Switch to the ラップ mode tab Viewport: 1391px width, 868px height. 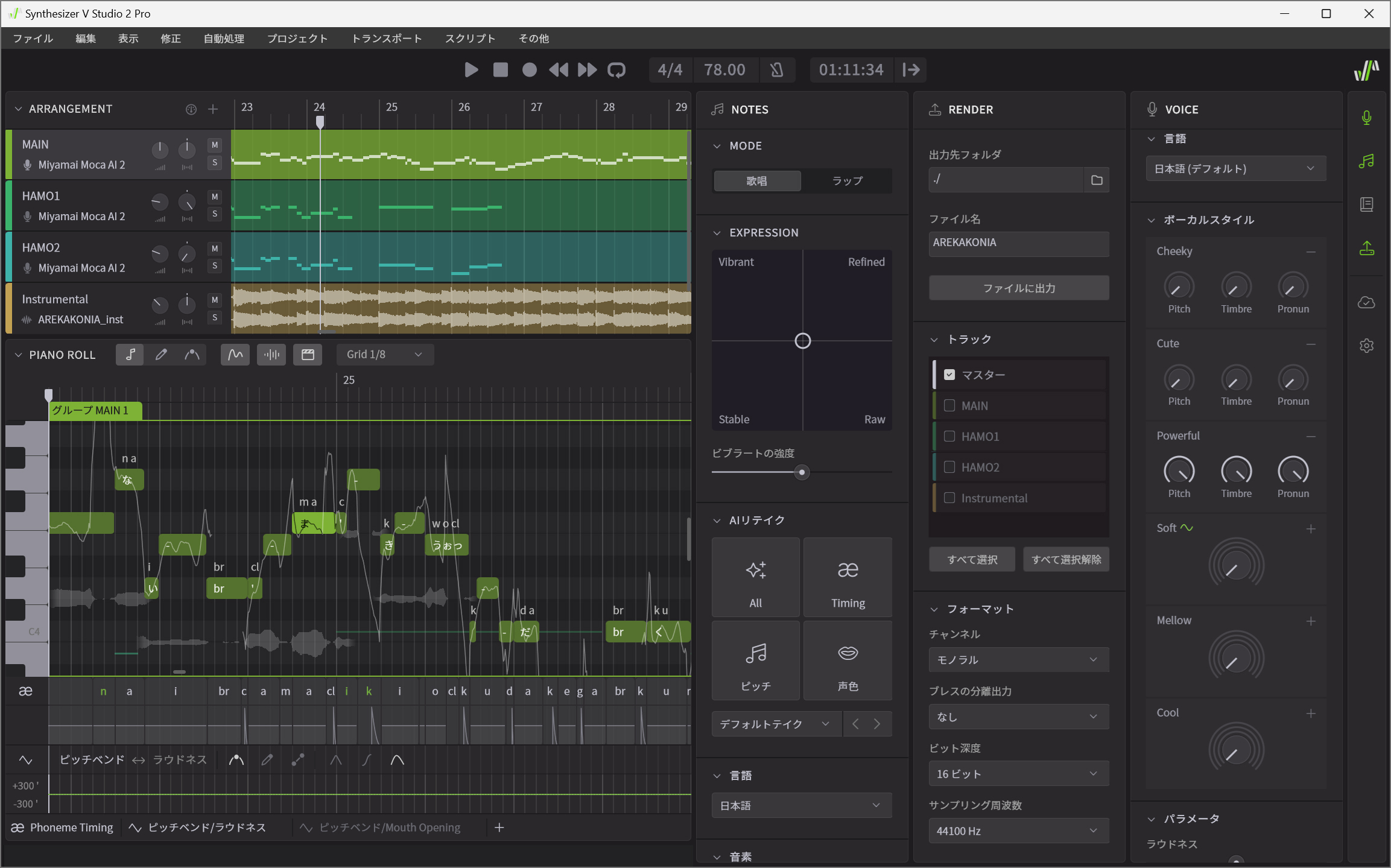(846, 180)
